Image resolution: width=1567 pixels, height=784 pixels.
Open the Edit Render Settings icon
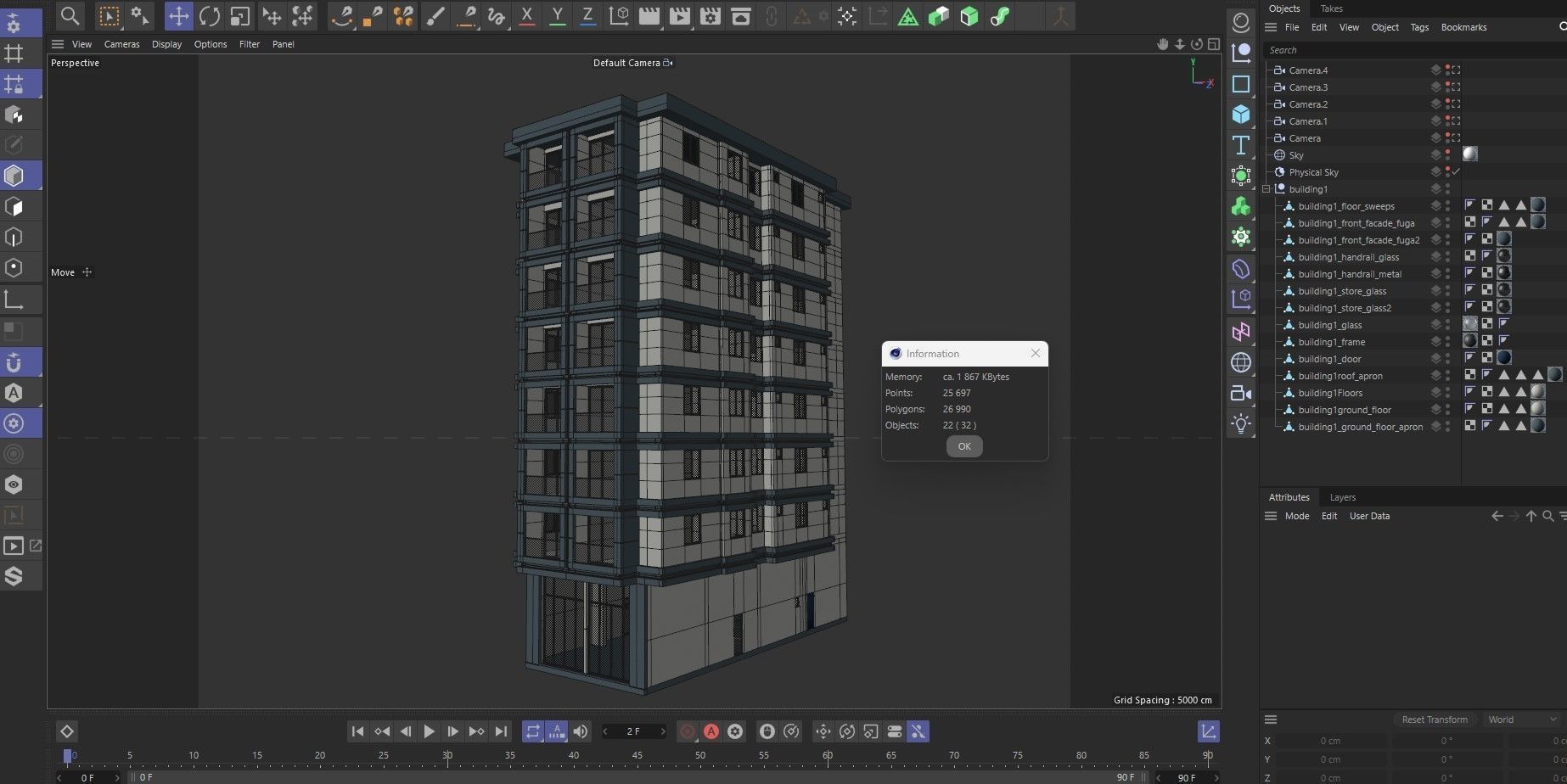[x=710, y=16]
